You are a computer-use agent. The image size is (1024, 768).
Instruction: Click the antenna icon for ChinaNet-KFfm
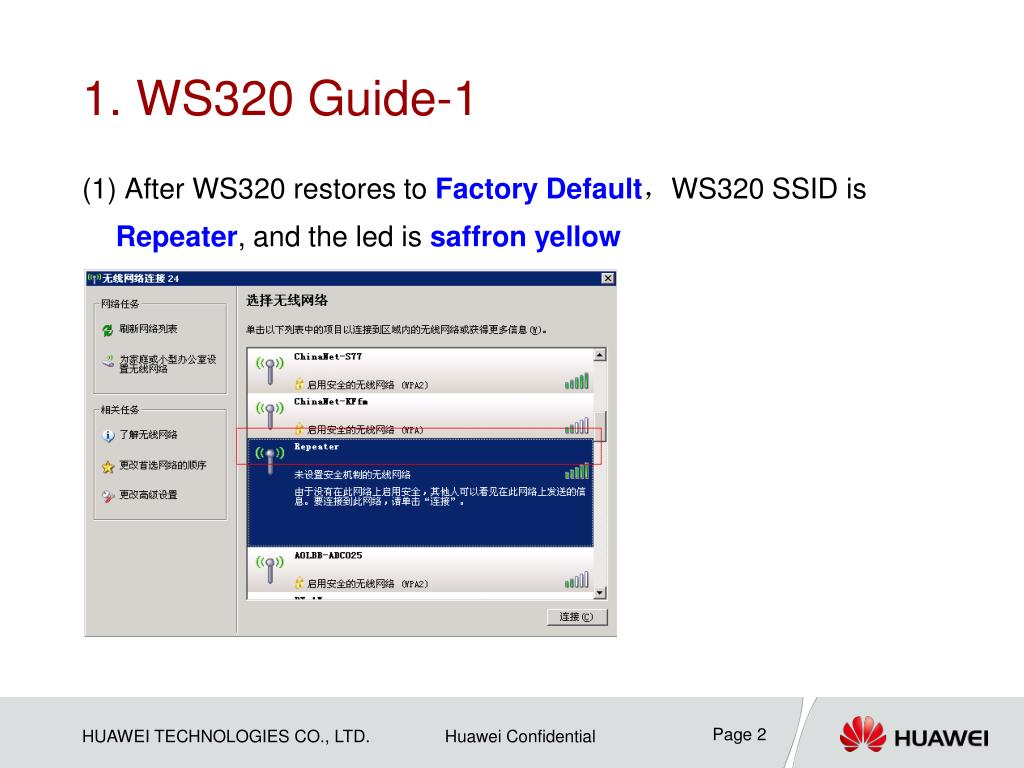[270, 414]
